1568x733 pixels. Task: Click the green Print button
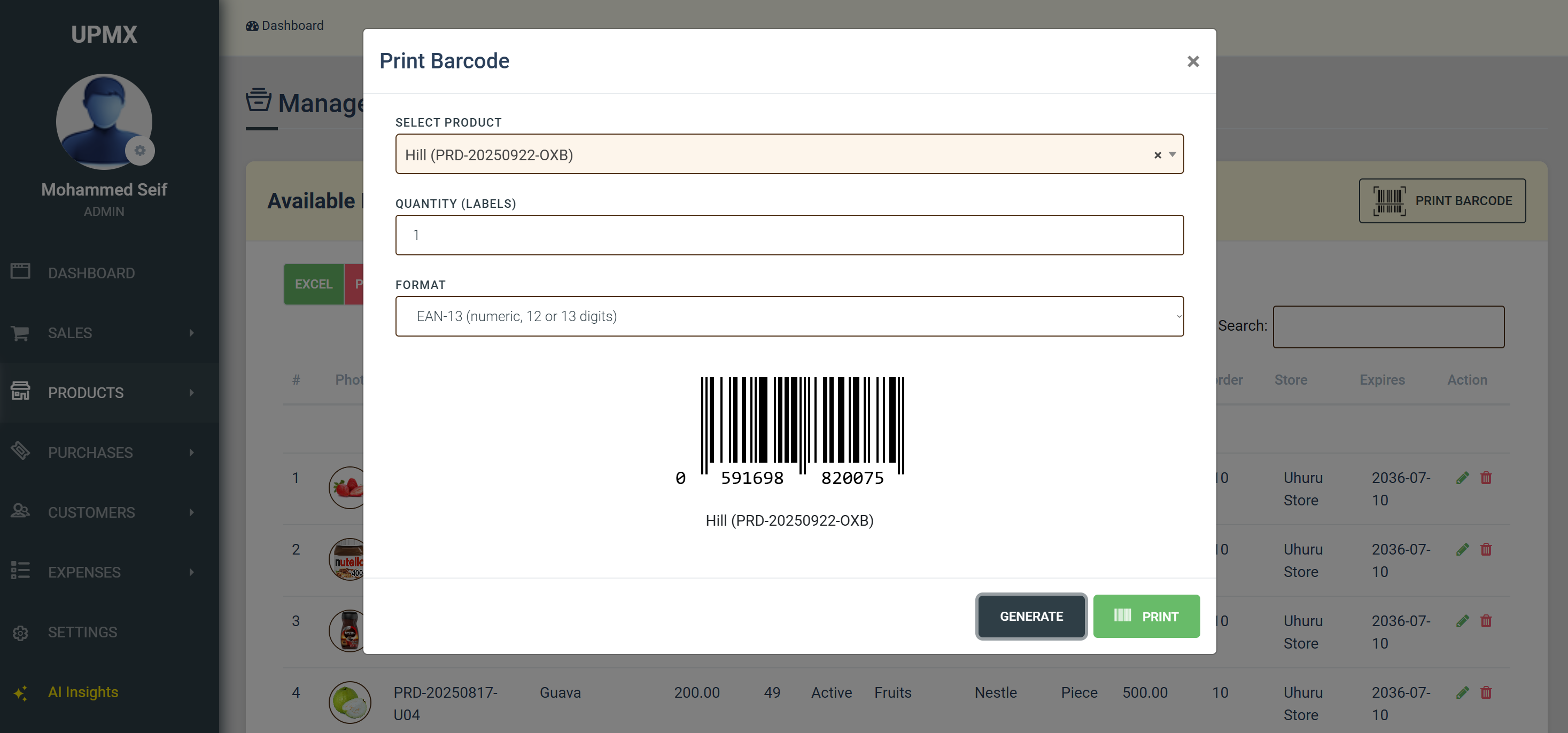[x=1146, y=616]
